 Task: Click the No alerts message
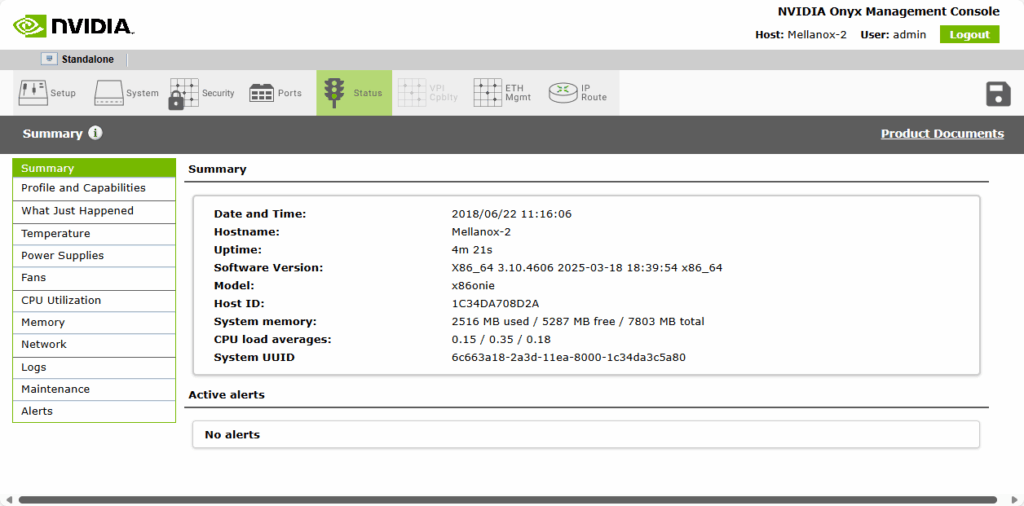pyautogui.click(x=232, y=435)
